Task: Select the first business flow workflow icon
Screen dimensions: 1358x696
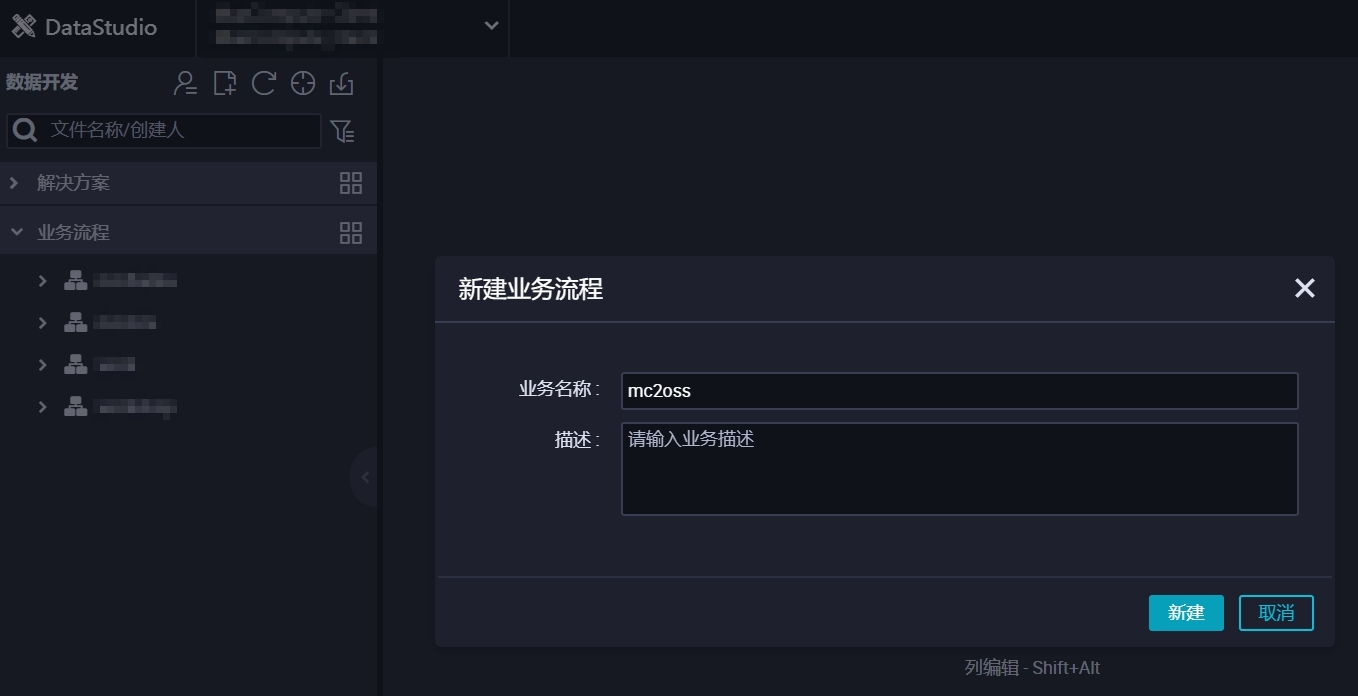Action: 76,281
